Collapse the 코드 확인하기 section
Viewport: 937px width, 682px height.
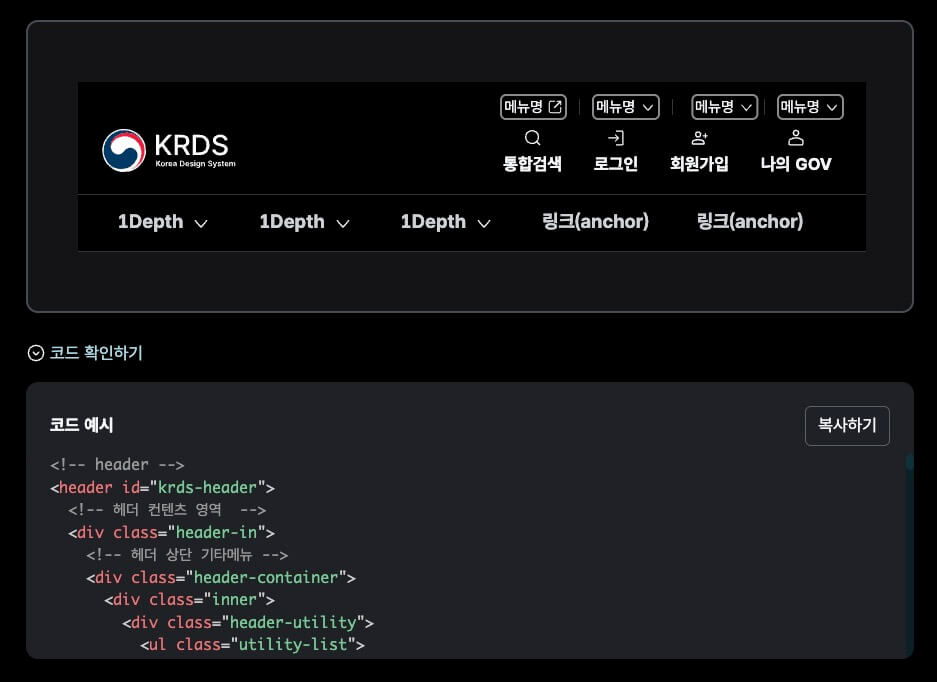pyautogui.click(x=85, y=353)
